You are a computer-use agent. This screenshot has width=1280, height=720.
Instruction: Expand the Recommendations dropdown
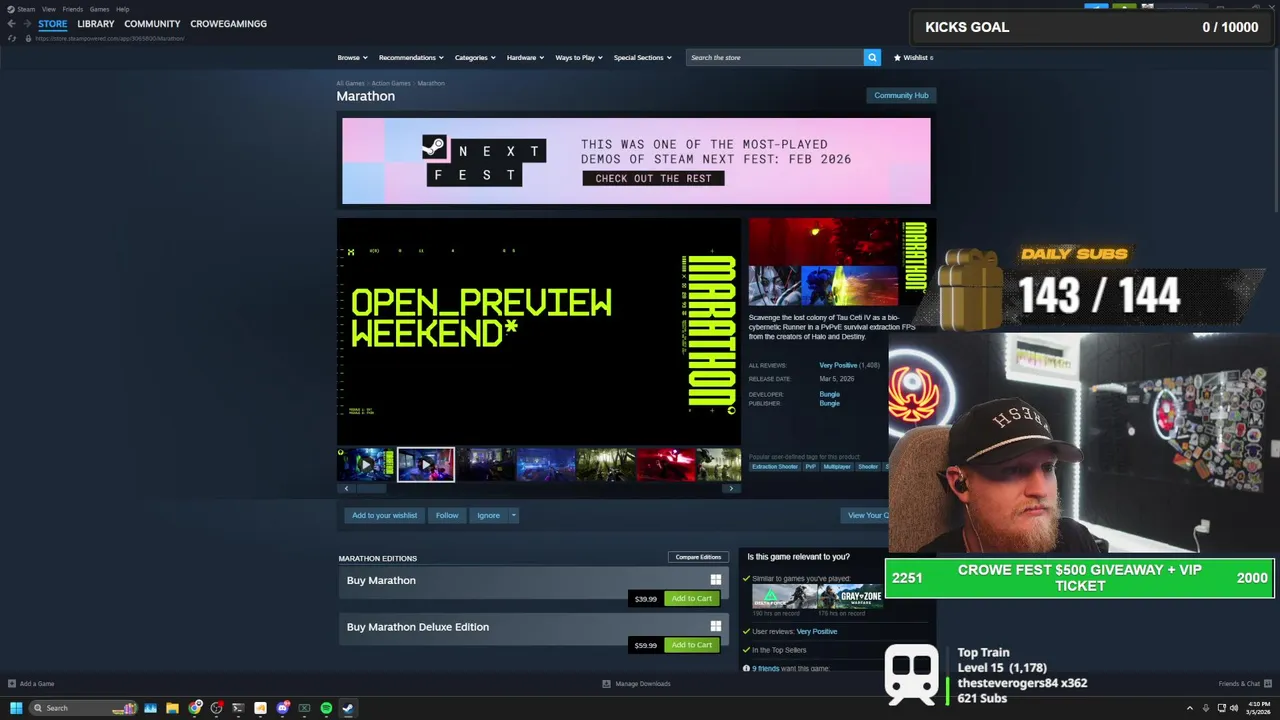click(411, 58)
